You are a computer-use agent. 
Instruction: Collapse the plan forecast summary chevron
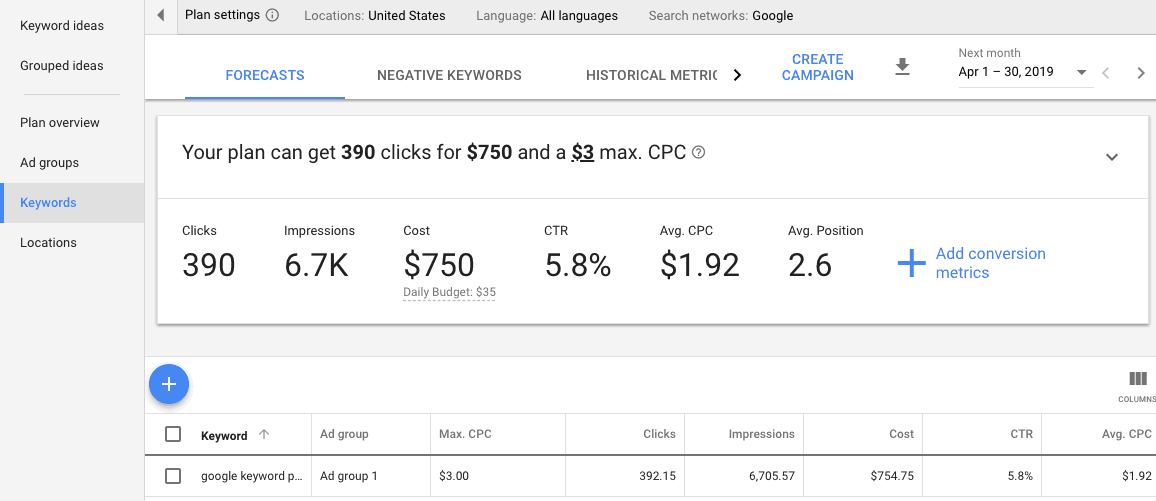pyautogui.click(x=1111, y=157)
